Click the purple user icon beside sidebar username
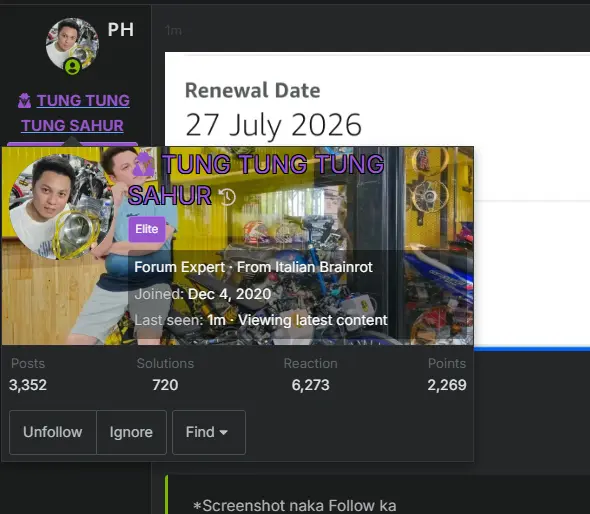 point(24,100)
